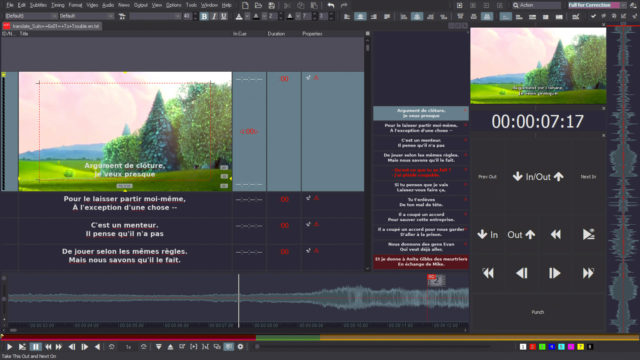Click the Undo arrow icon
Viewport: 640px width, 360px height.
[331, 5]
